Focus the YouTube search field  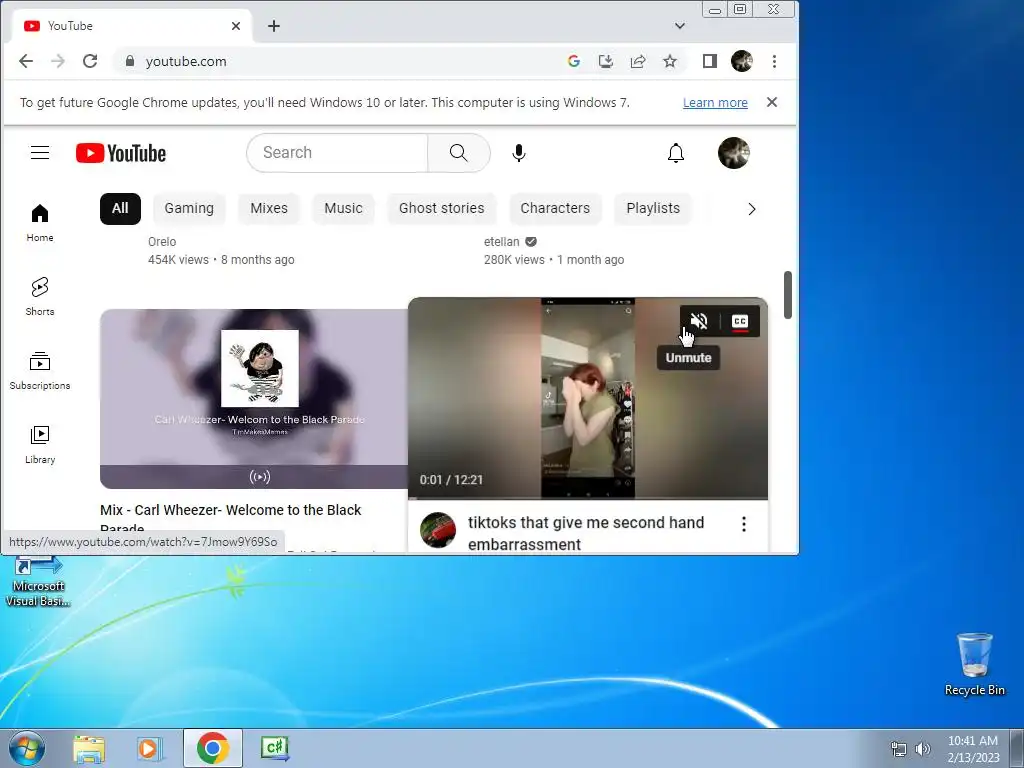pos(337,153)
